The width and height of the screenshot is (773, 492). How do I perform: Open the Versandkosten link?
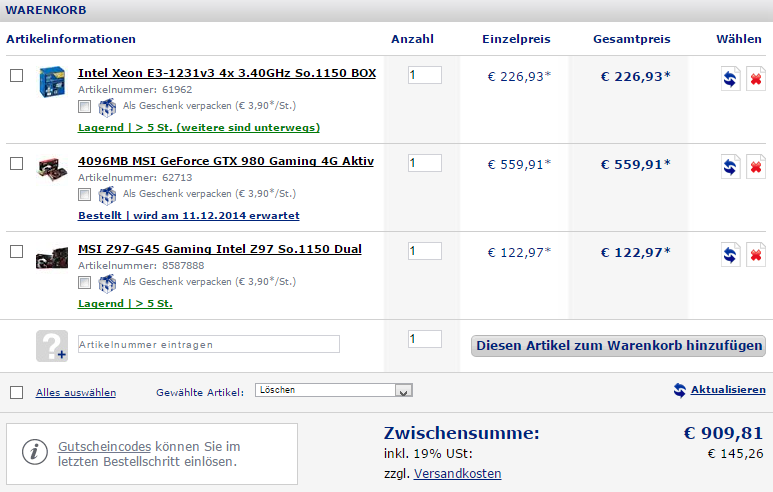click(x=457, y=473)
